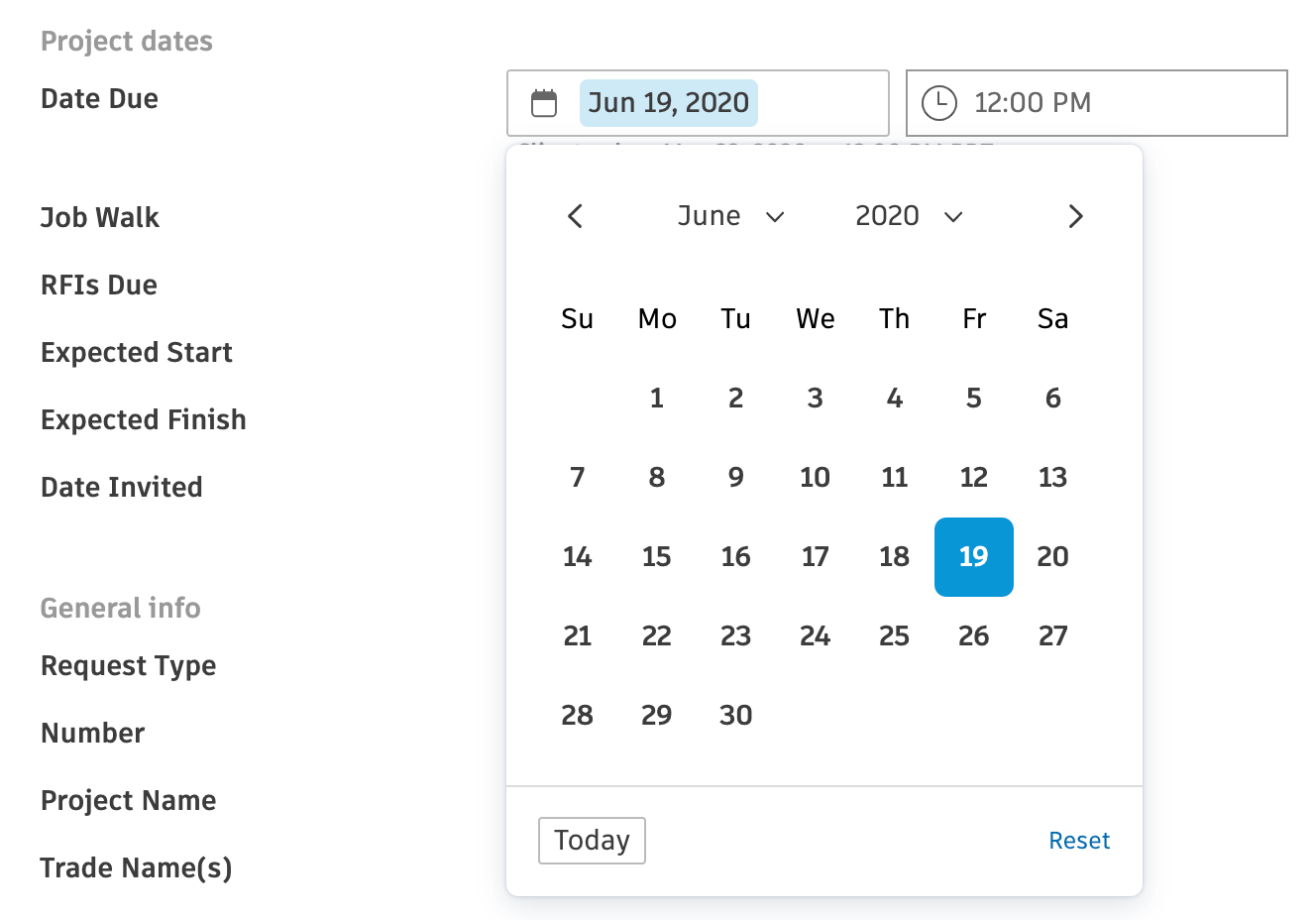1316x920 pixels.
Task: Select June 30 in the calendar
Action: (x=736, y=716)
